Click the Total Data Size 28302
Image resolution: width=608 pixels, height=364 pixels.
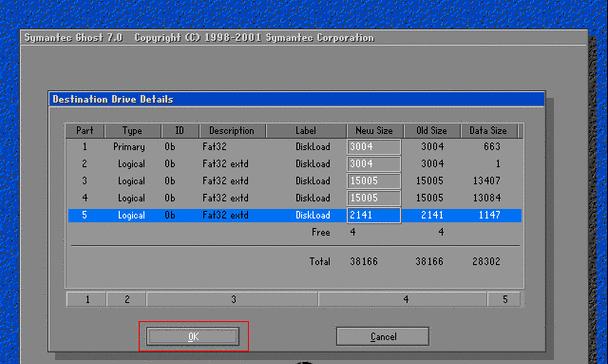(486, 262)
